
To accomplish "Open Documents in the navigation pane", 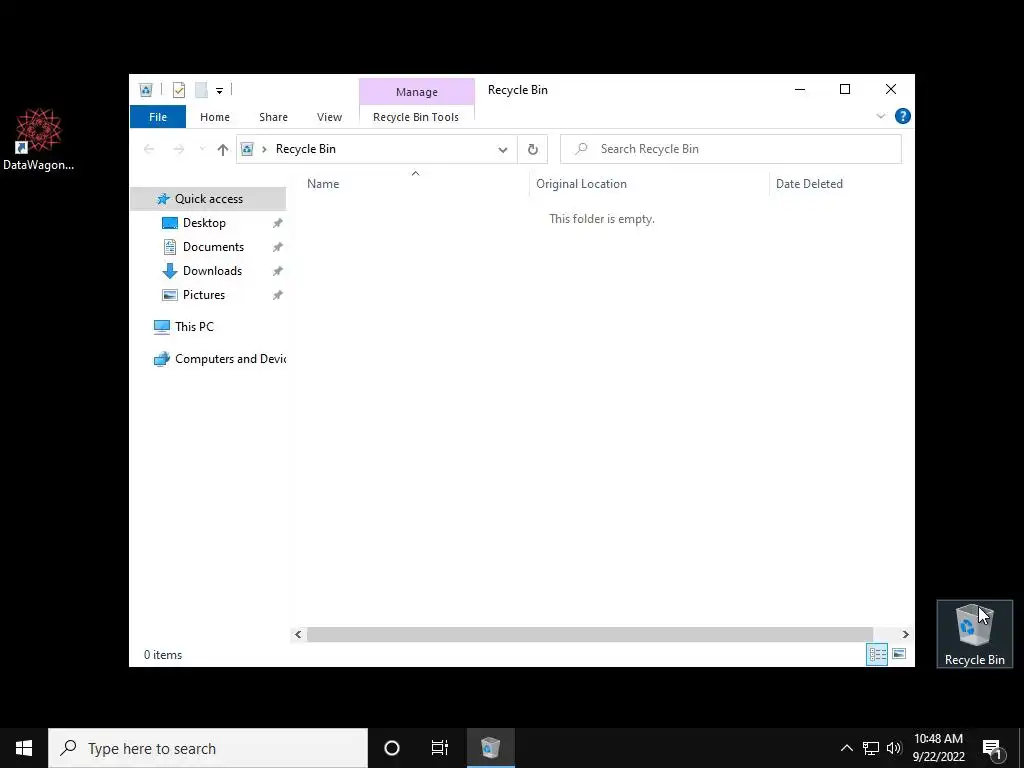I will click(x=213, y=247).
